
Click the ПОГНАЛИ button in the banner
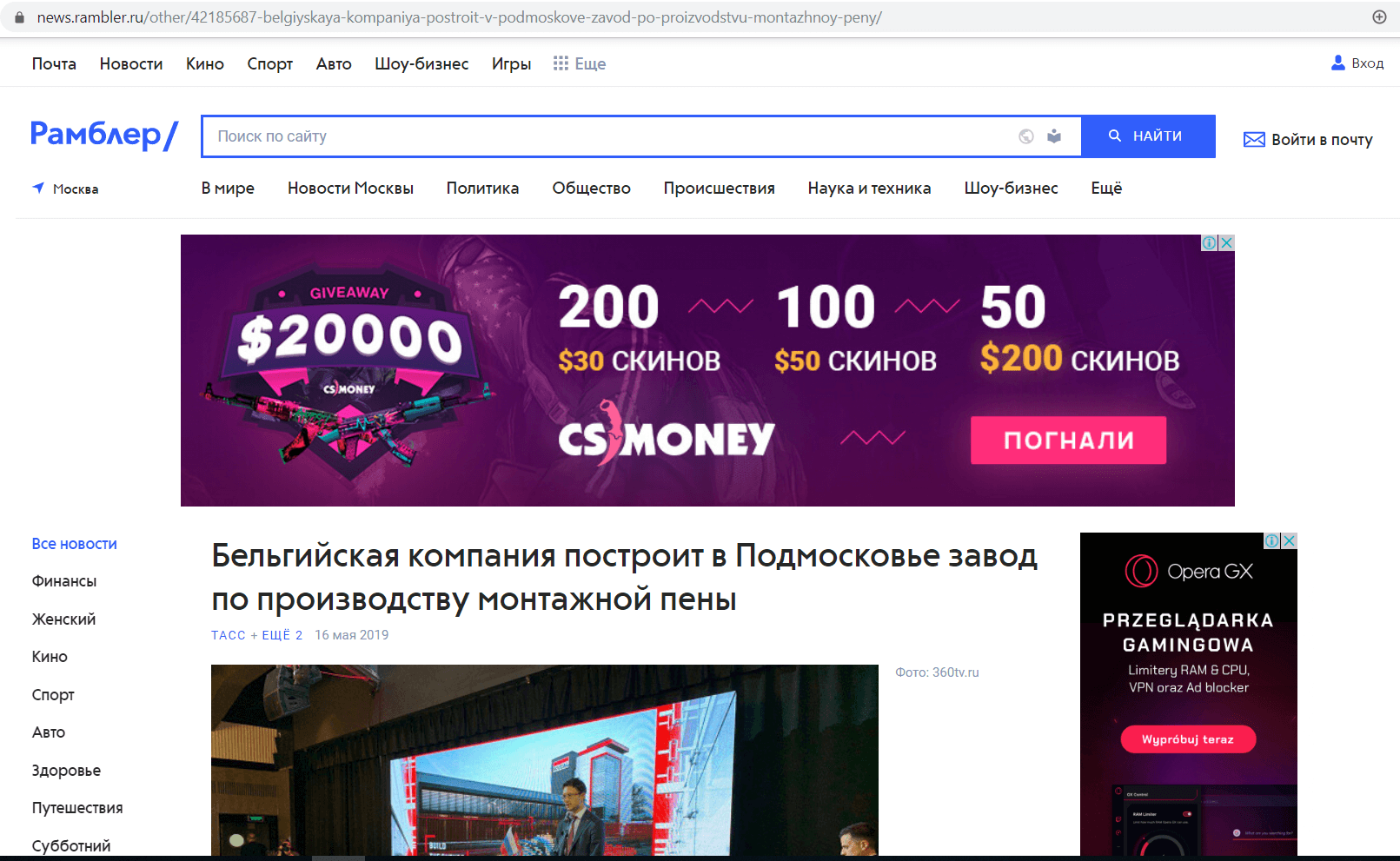click(1068, 440)
